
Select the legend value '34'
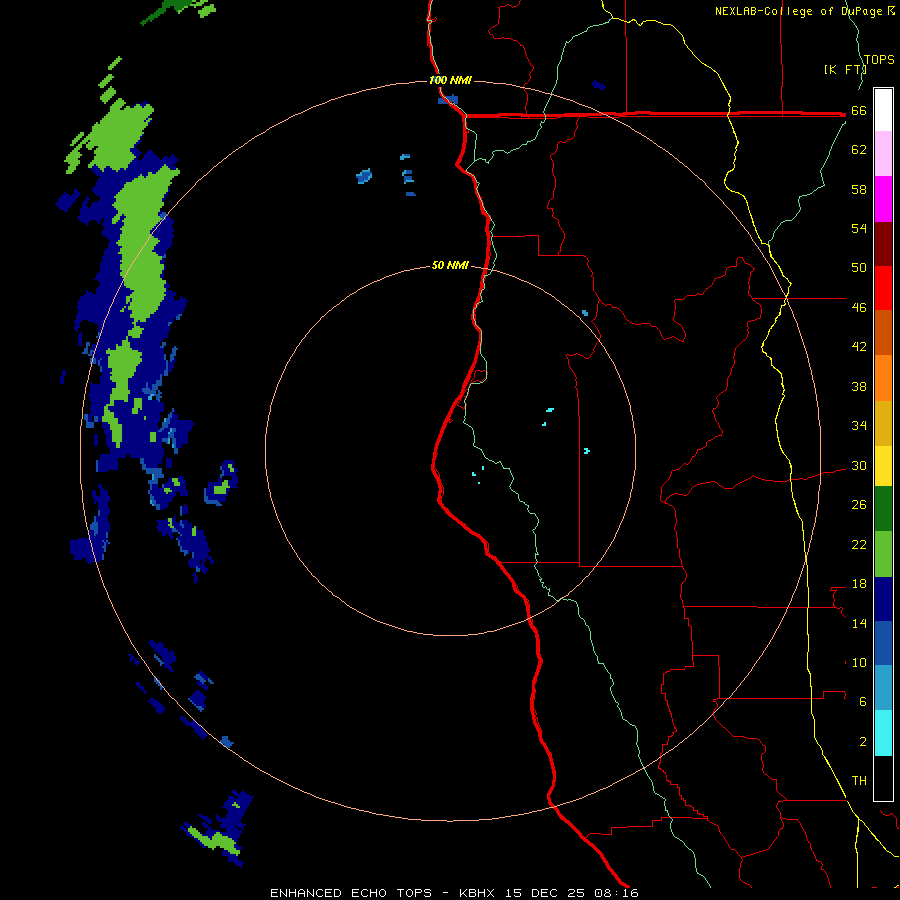pos(859,426)
